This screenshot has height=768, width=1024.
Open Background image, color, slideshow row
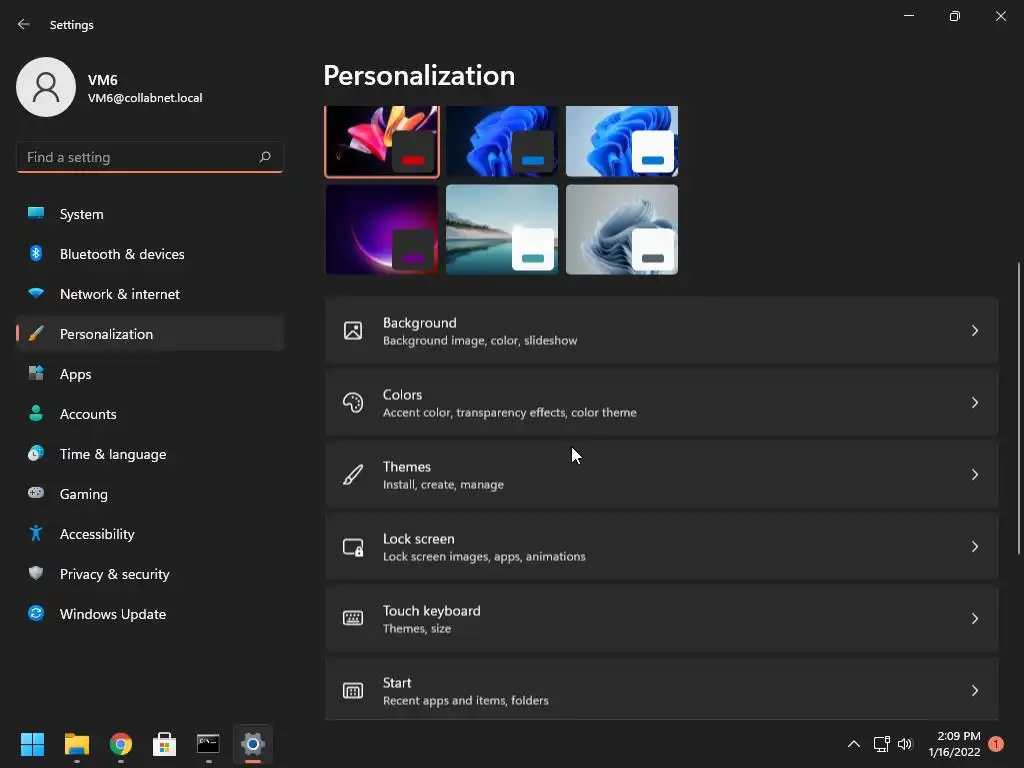[662, 330]
